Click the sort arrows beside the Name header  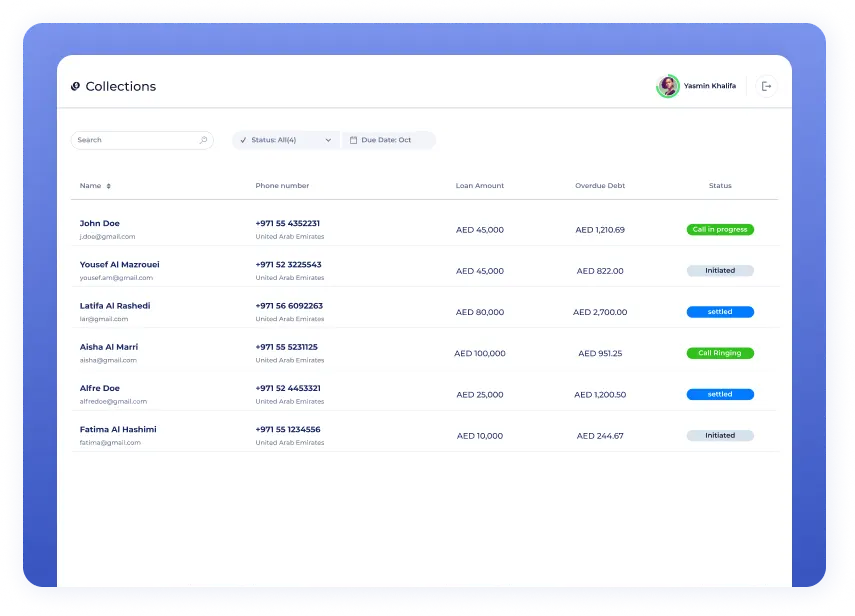pos(109,185)
